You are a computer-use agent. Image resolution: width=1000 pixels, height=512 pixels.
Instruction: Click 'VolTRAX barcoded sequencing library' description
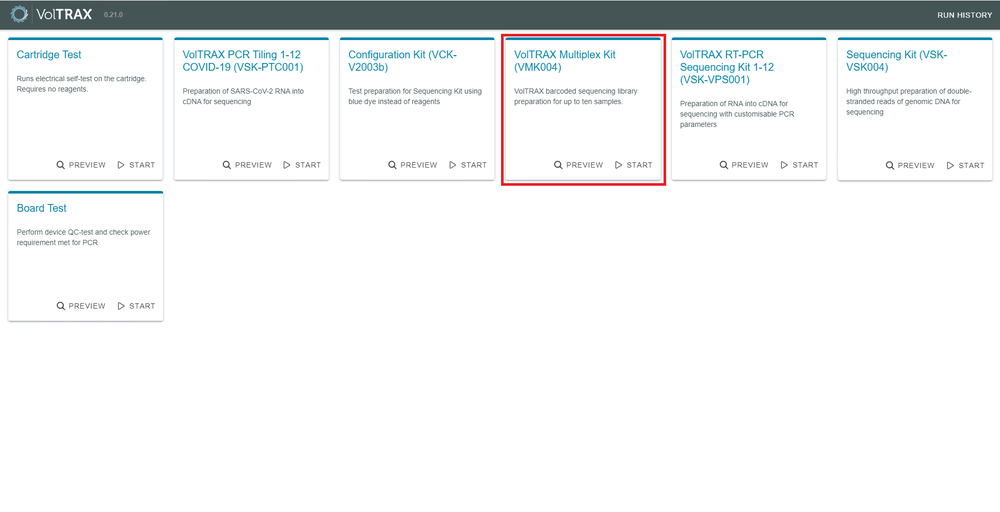[575, 96]
